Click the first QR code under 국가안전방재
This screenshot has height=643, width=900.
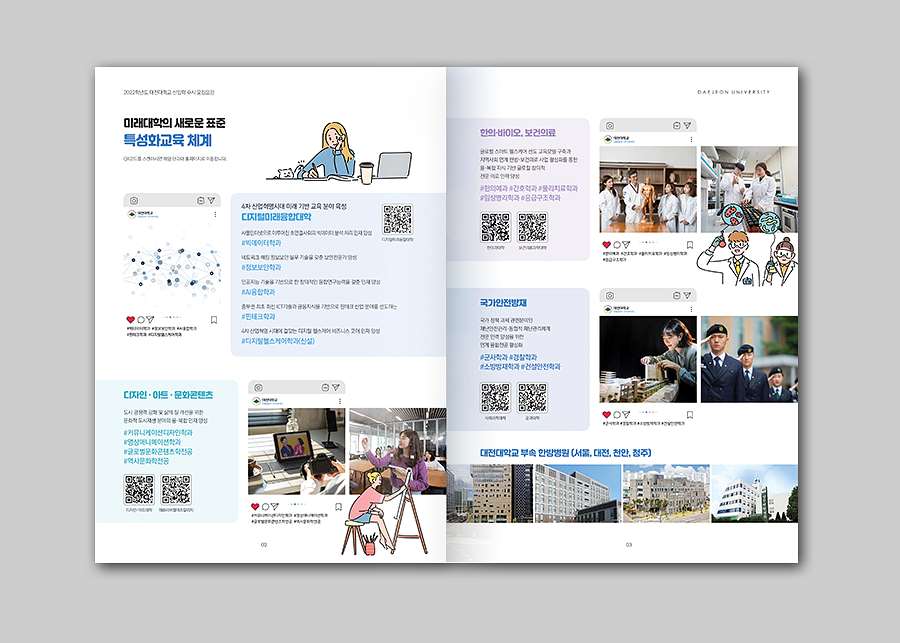click(495, 397)
